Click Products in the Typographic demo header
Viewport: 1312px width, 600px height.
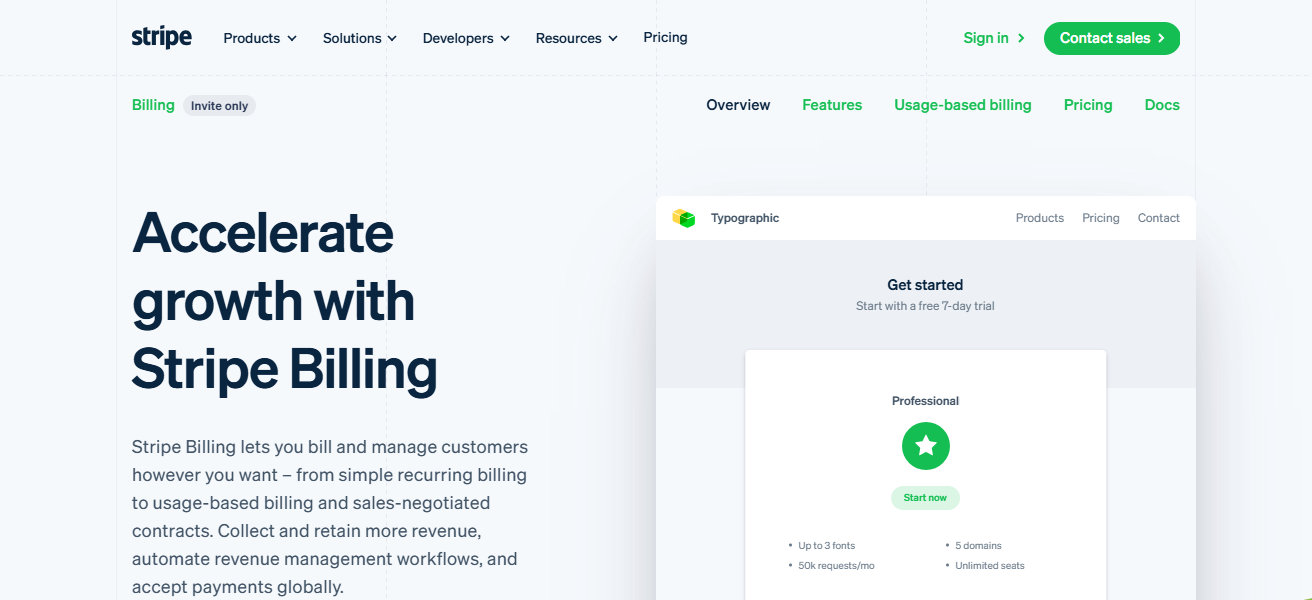click(x=1039, y=218)
